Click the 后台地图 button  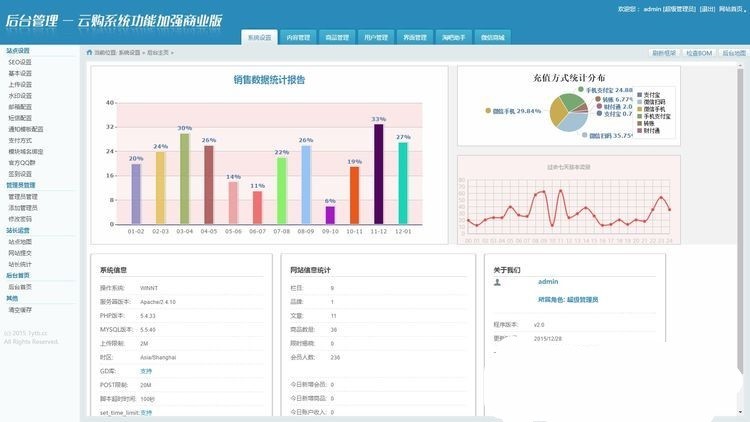coord(734,53)
